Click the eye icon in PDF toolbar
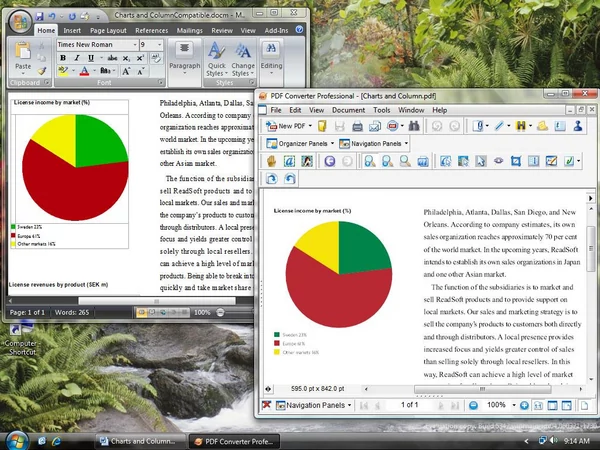Screen dimensions: 600x450 coord(498,161)
